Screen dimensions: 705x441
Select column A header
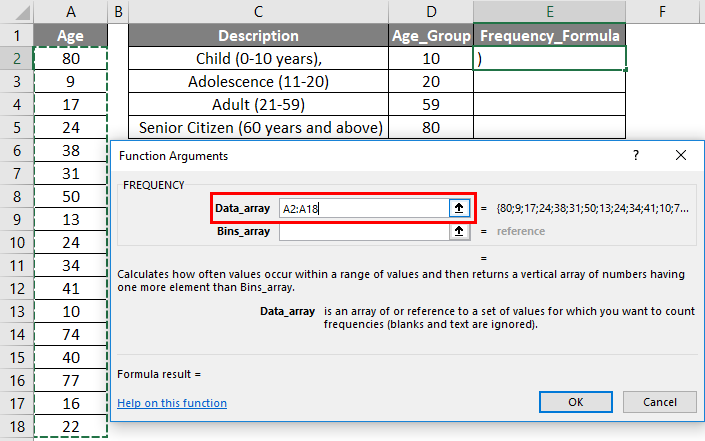(x=70, y=11)
